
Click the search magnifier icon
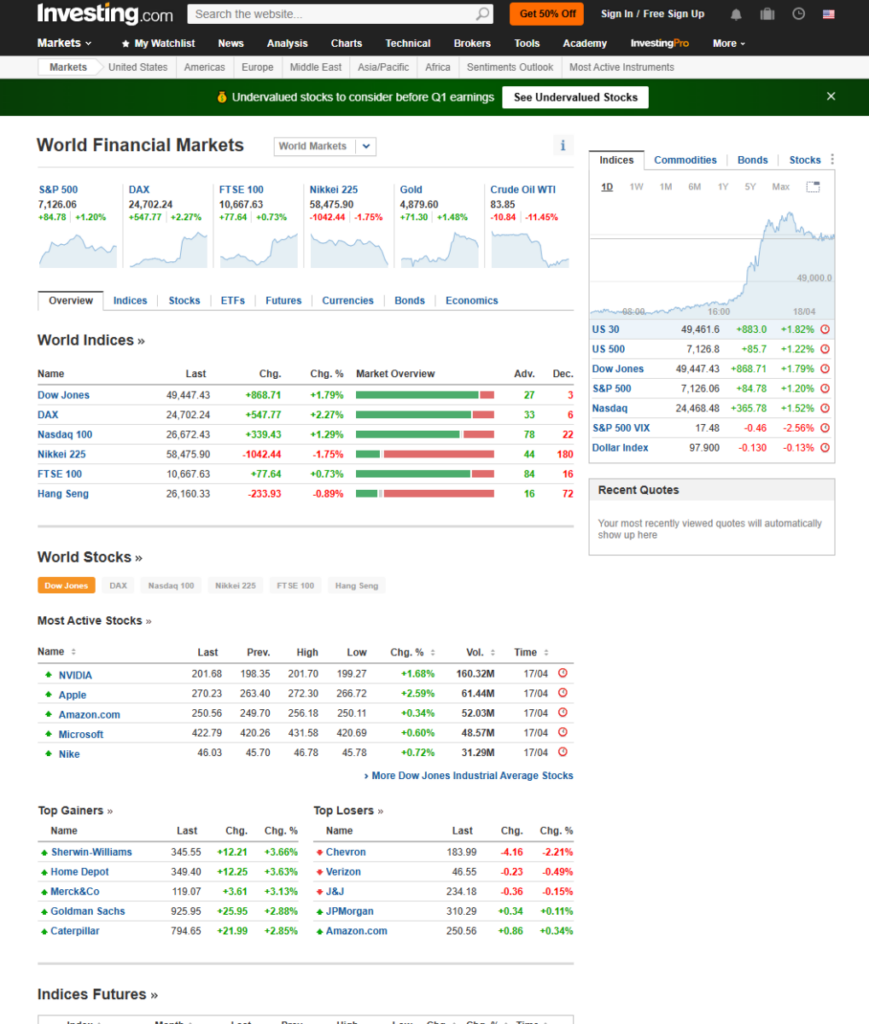483,14
